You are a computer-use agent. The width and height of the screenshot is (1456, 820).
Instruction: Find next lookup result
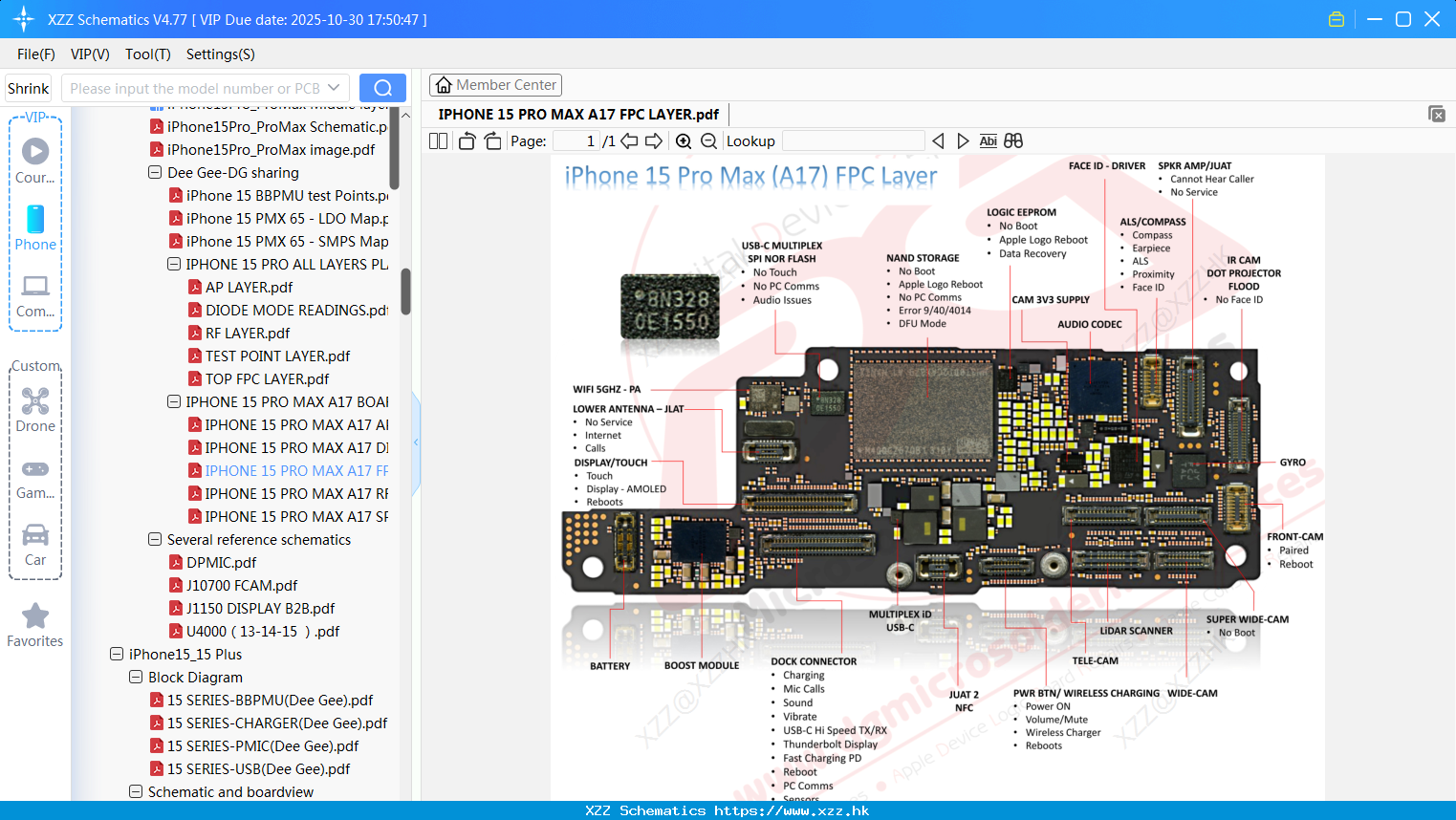(963, 141)
